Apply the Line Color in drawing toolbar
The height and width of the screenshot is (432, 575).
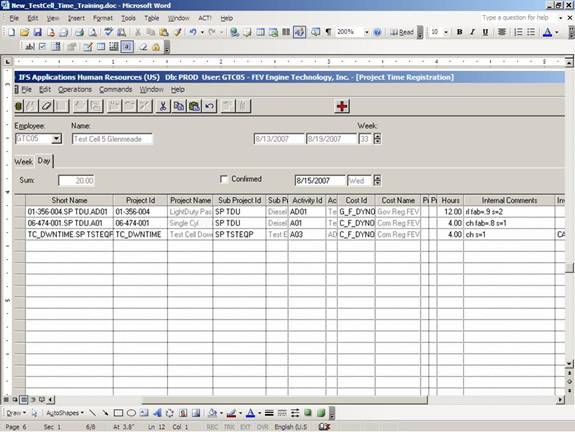click(x=231, y=413)
